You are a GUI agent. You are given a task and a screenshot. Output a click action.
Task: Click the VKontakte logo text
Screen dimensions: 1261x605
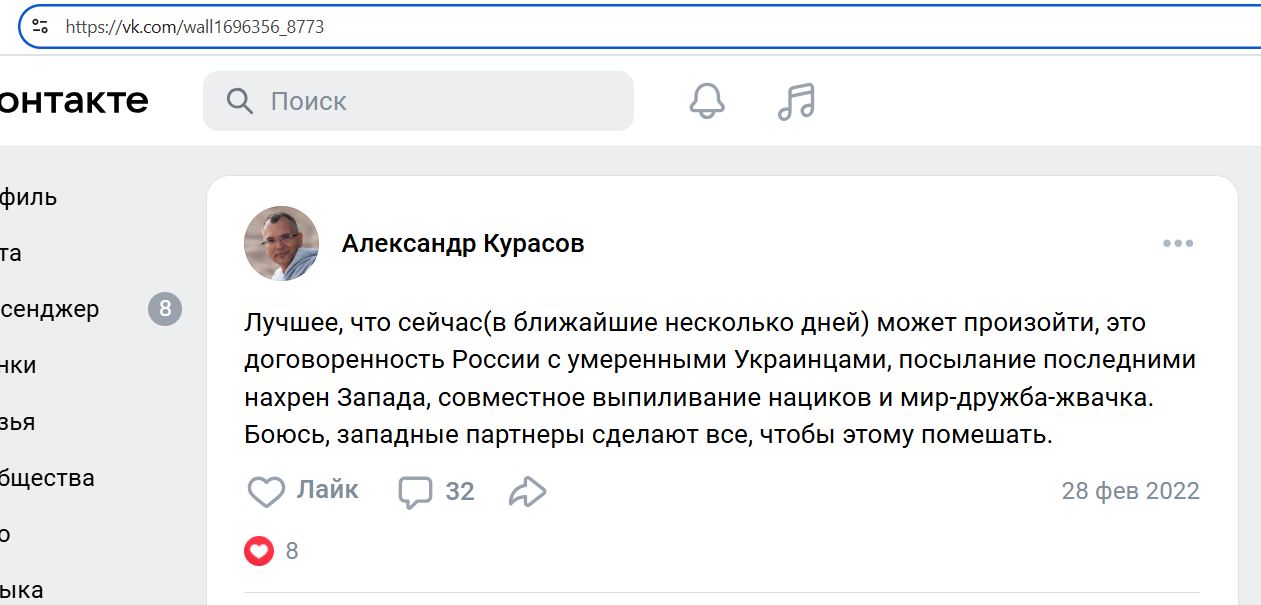click(x=74, y=101)
